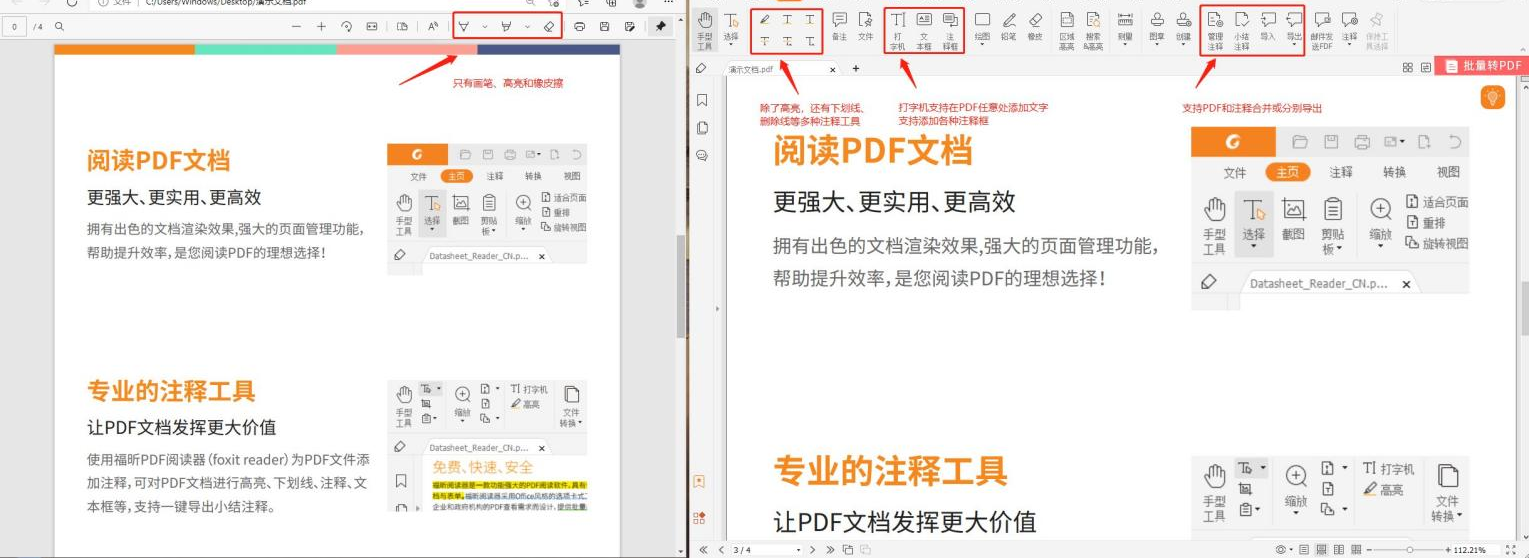Click the lightbulb tips icon

[1493, 97]
